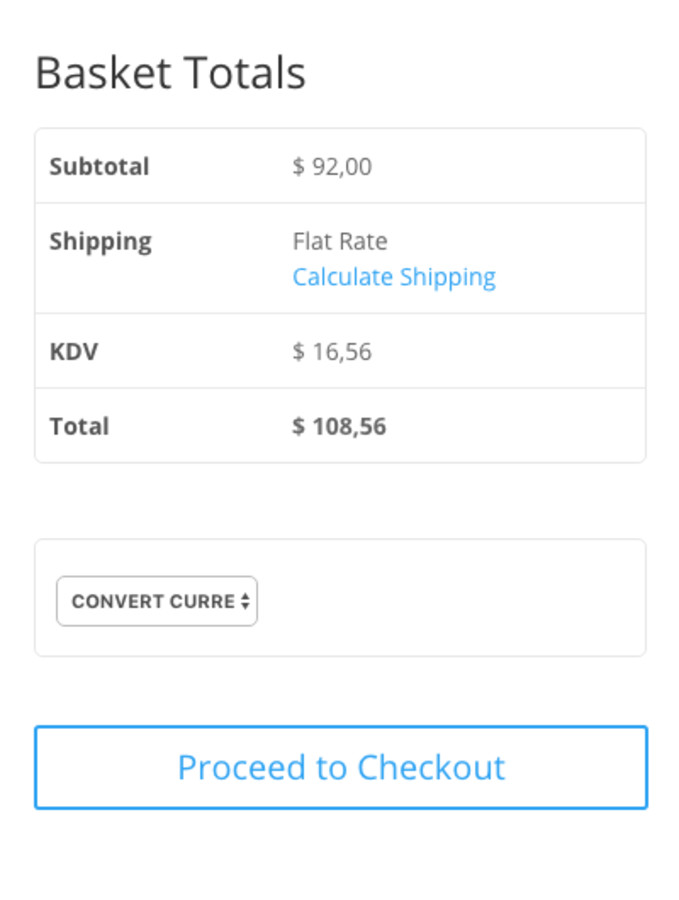679x900 pixels.
Task: Click the dollar sign in the KDV value
Action: pyautogui.click(x=298, y=351)
